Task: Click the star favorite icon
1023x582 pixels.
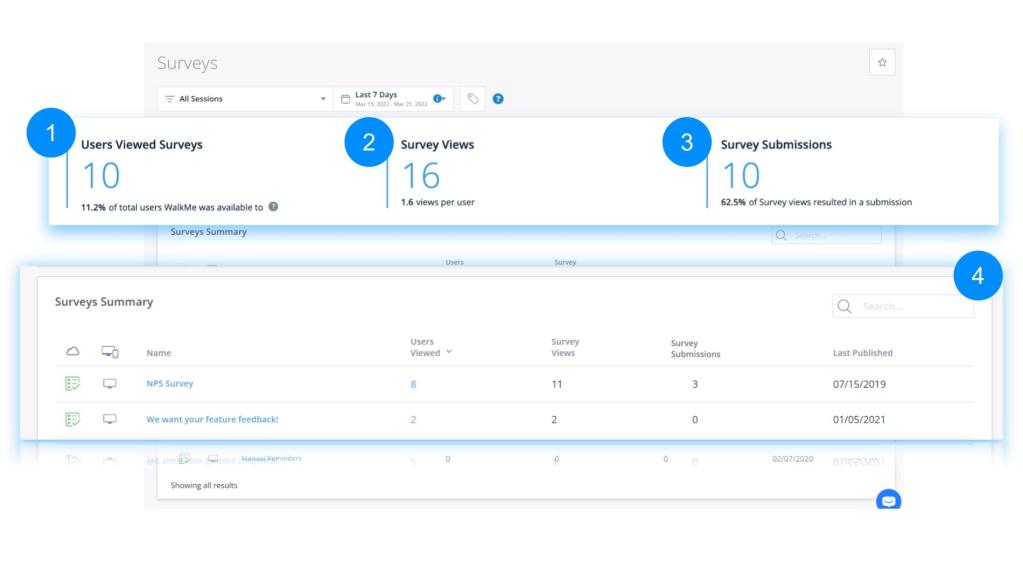Action: [x=882, y=62]
